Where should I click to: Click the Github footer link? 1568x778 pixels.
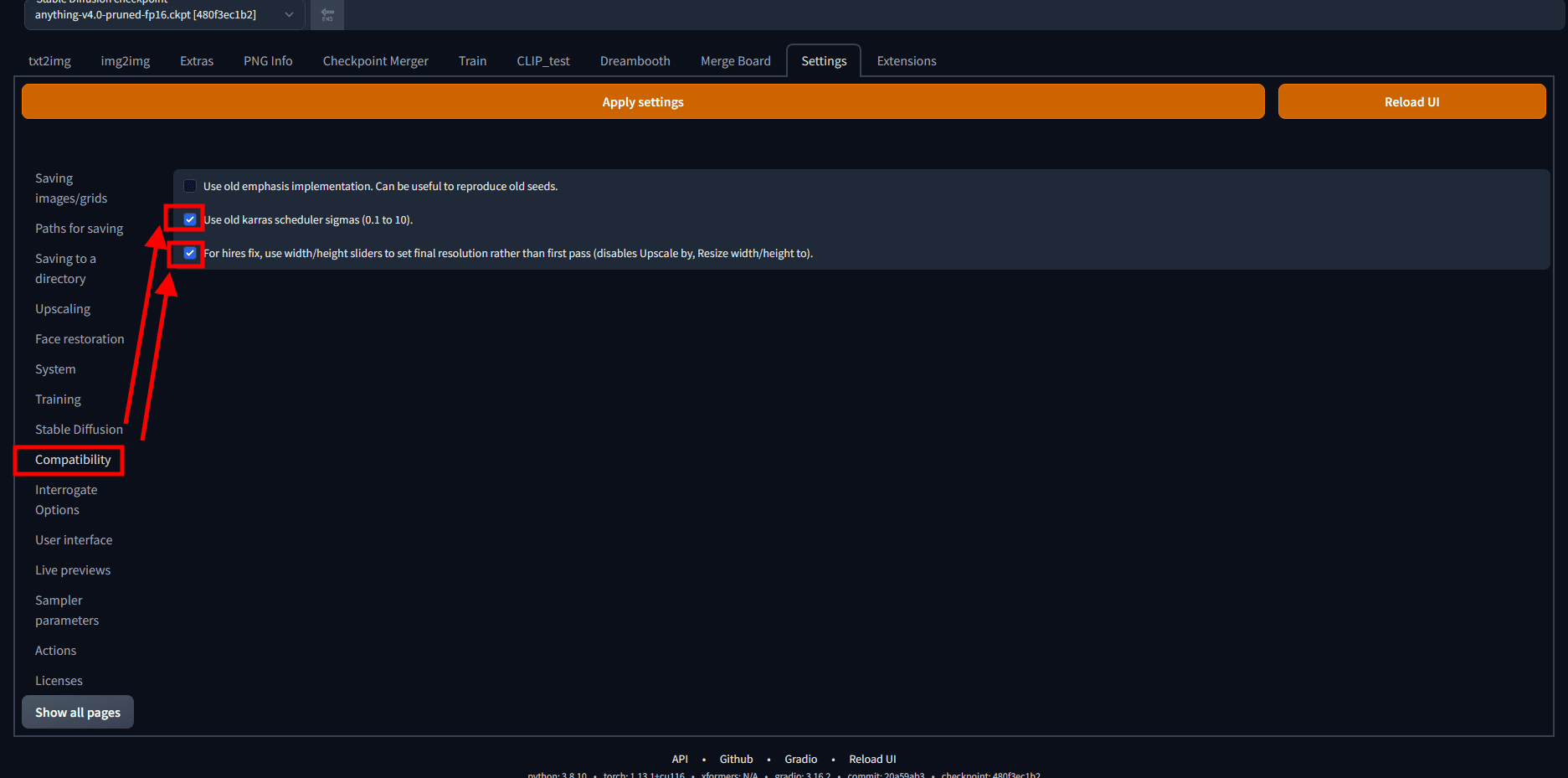736,759
